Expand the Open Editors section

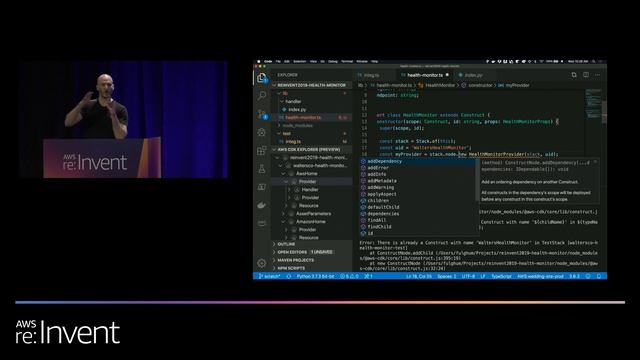click(312, 252)
